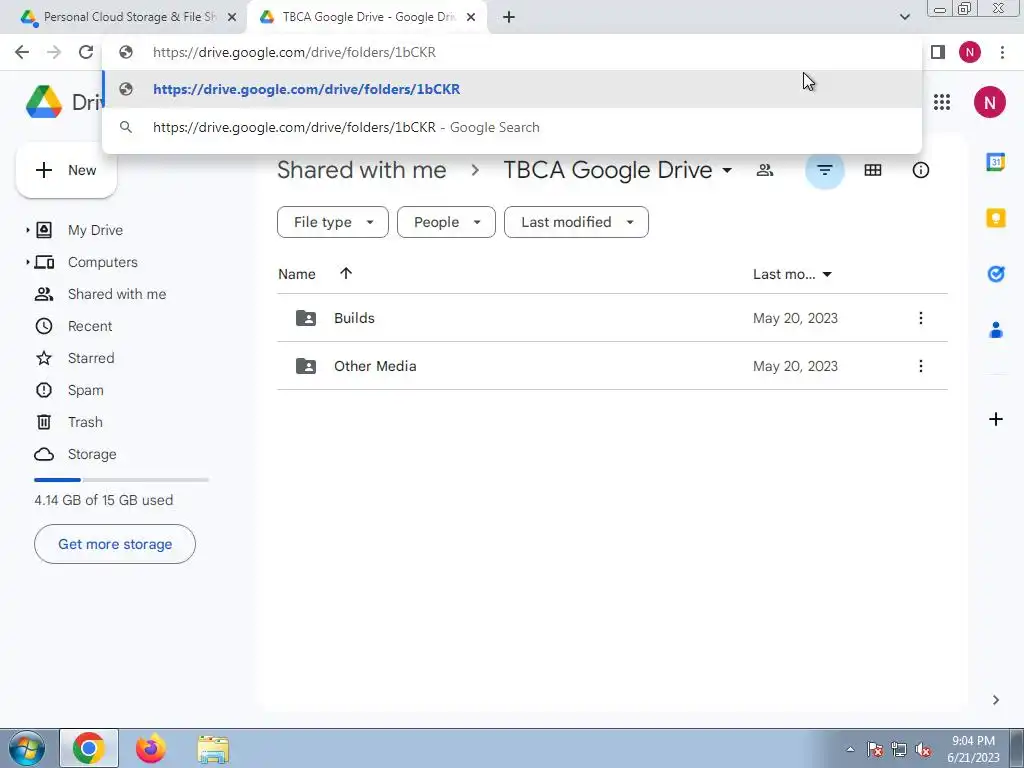
Task: Click the muted volume tray icon
Action: [x=923, y=750]
